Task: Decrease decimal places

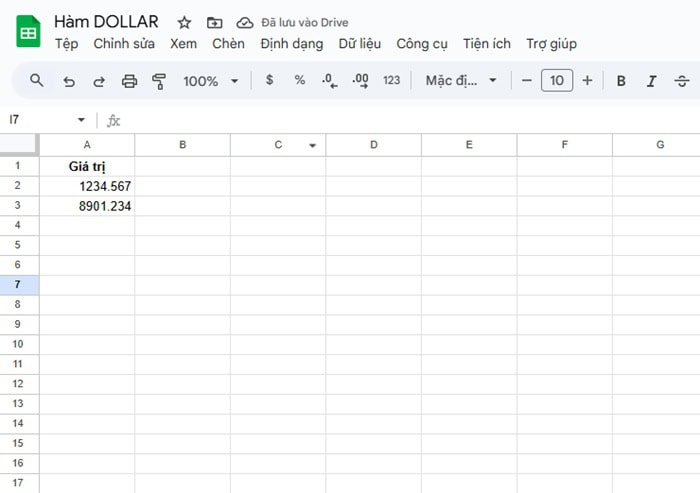Action: coord(329,81)
